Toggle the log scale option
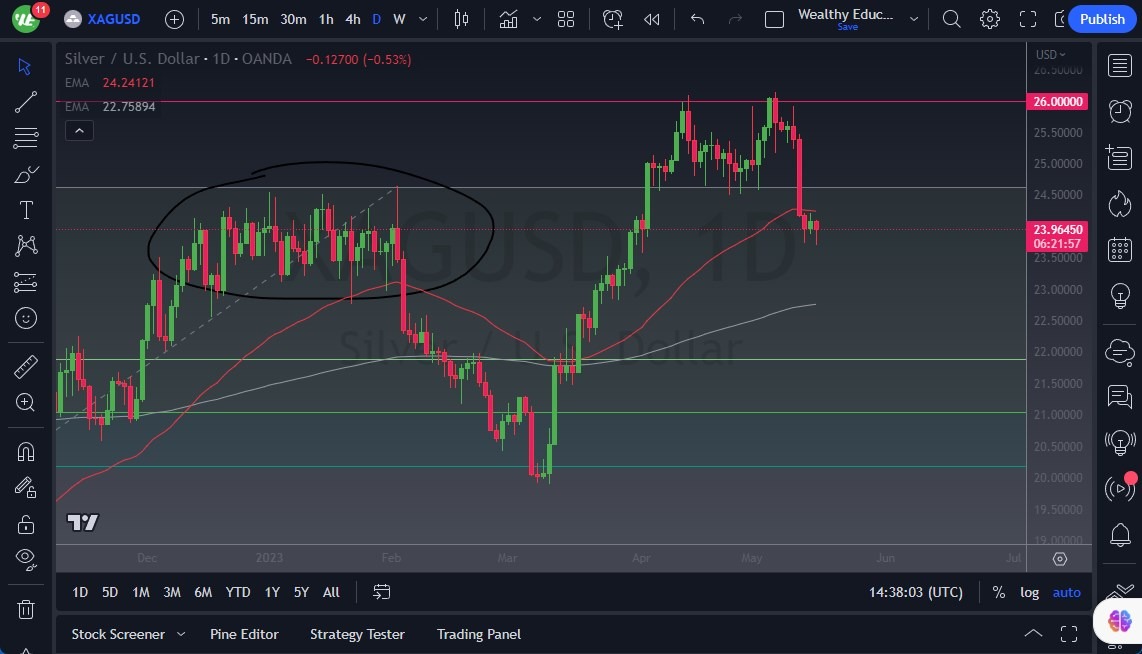Image resolution: width=1142 pixels, height=654 pixels. [1029, 592]
